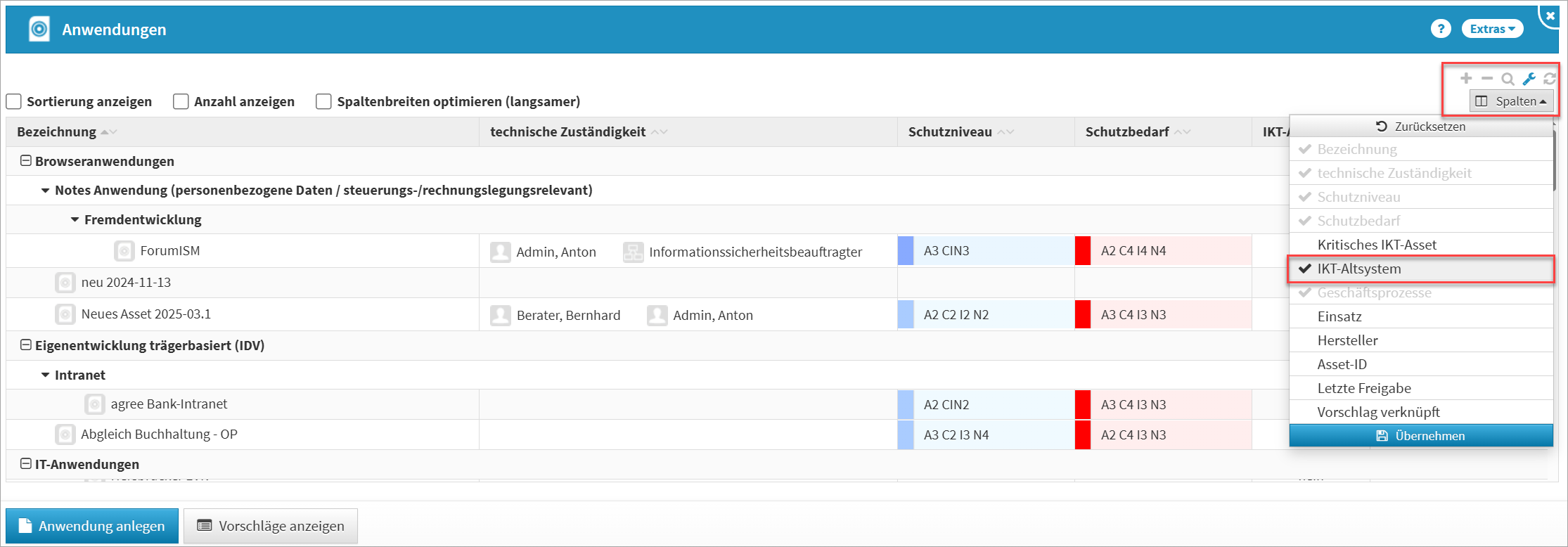Click red Schutzbedarf swatch in ForumISM row
The image size is (1568, 547).
[1083, 251]
